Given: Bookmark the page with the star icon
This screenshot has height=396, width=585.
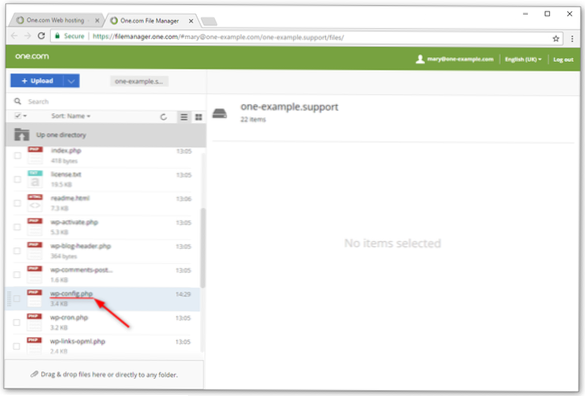Looking at the screenshot, I should click(556, 38).
